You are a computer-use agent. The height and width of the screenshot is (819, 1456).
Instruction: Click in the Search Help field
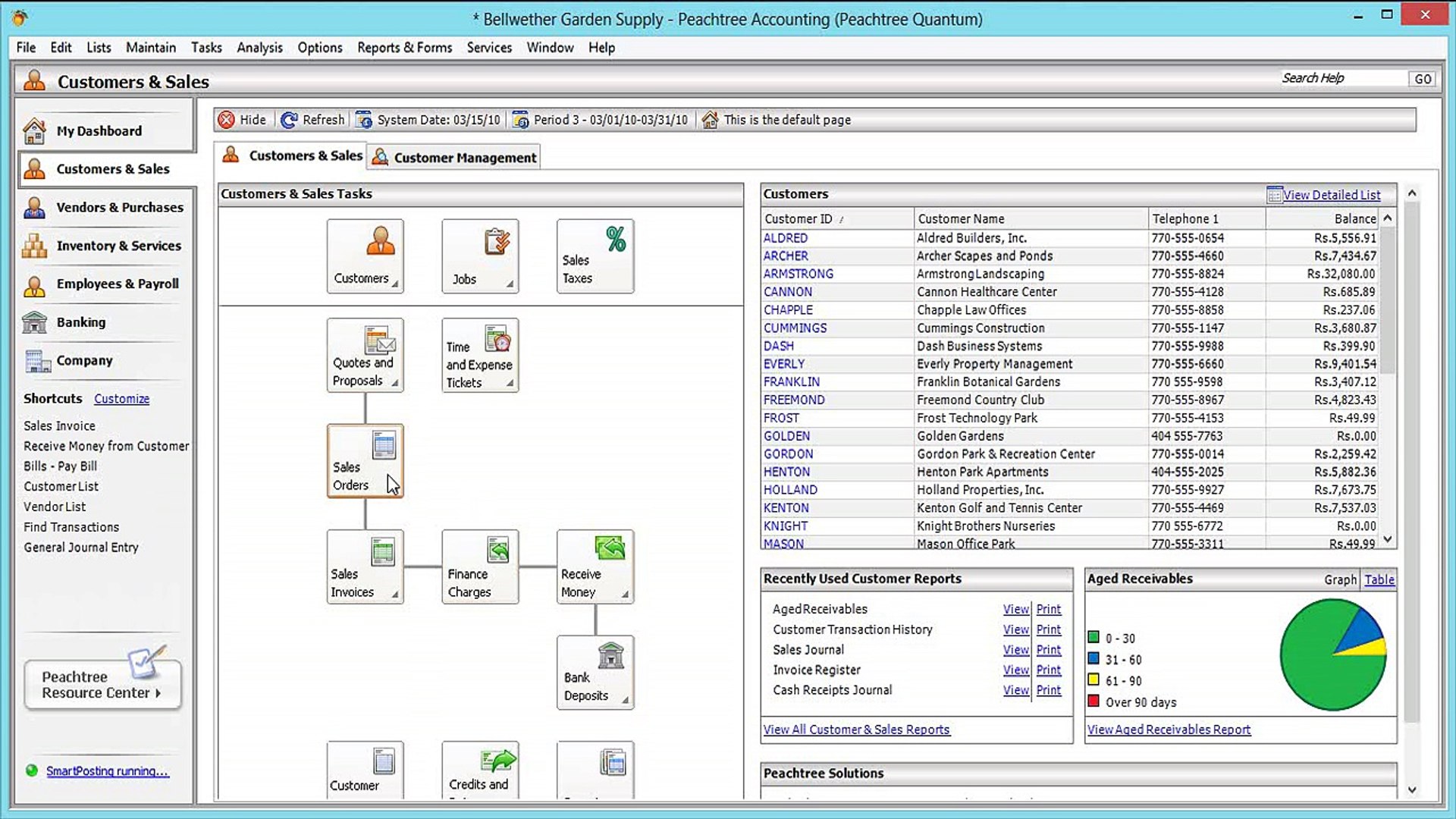1342,78
